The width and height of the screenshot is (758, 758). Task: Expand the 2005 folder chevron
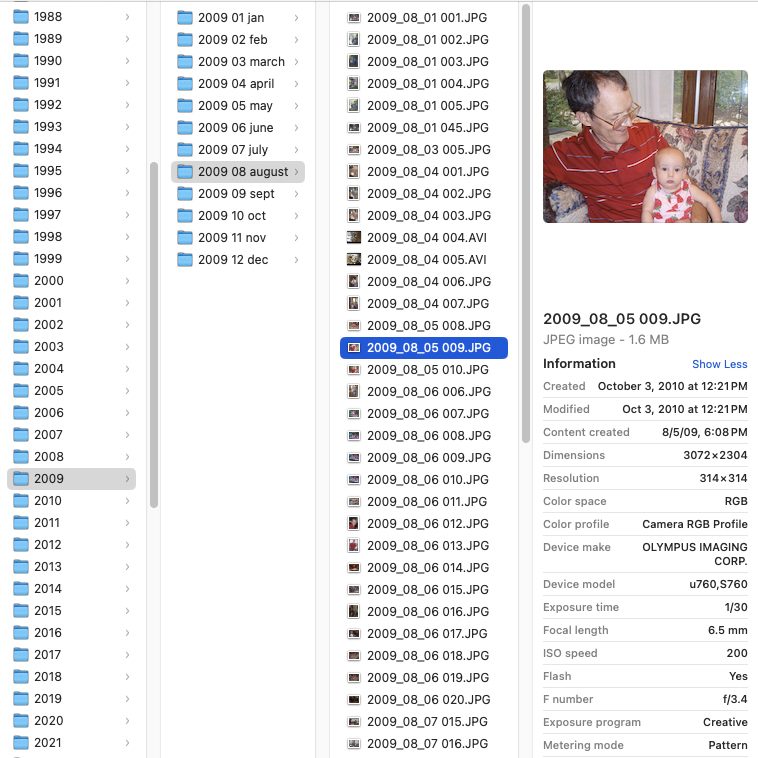pos(127,391)
